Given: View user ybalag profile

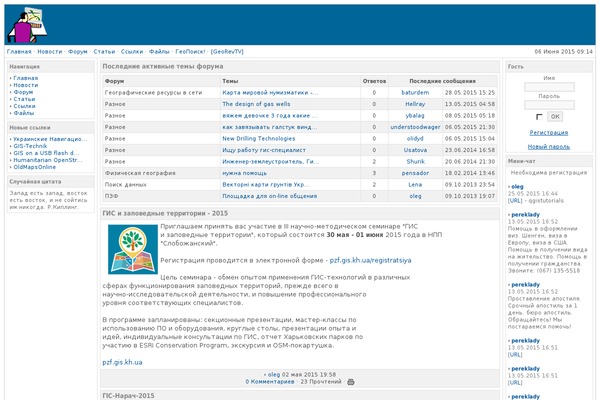Looking at the screenshot, I should click(x=415, y=116).
